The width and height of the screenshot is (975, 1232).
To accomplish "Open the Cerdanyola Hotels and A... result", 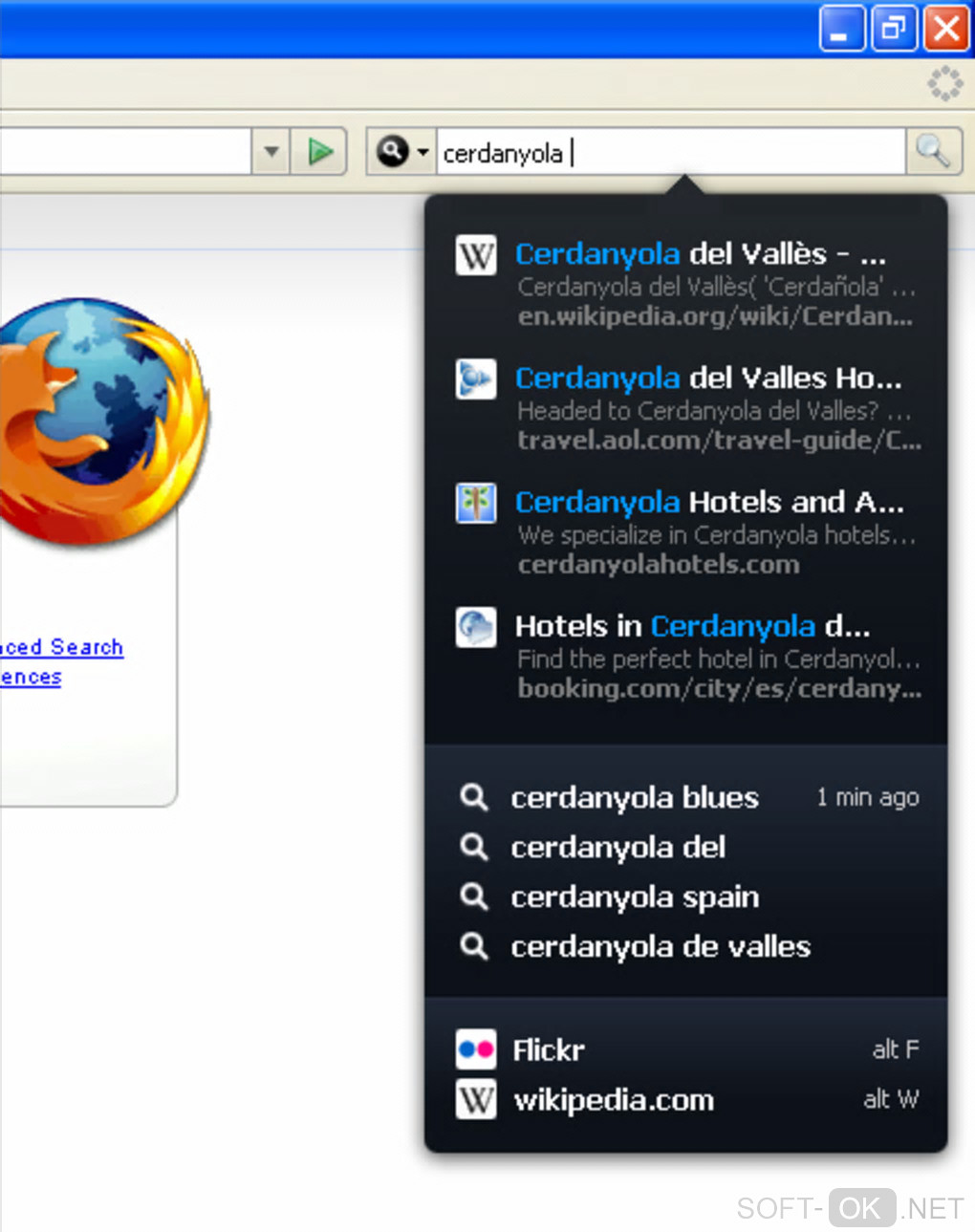I will pos(709,503).
